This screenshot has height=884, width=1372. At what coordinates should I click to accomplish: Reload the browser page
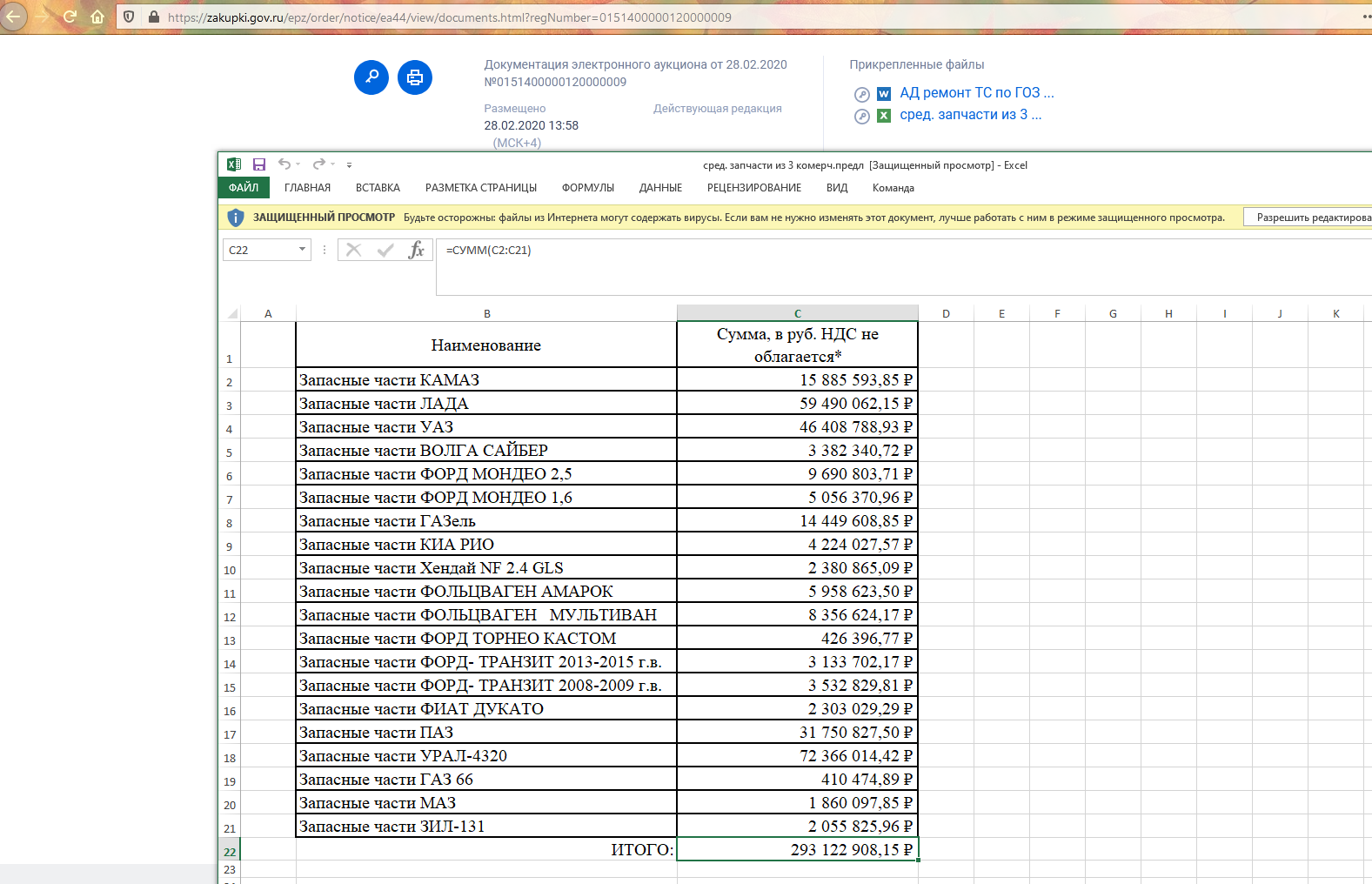coord(70,17)
